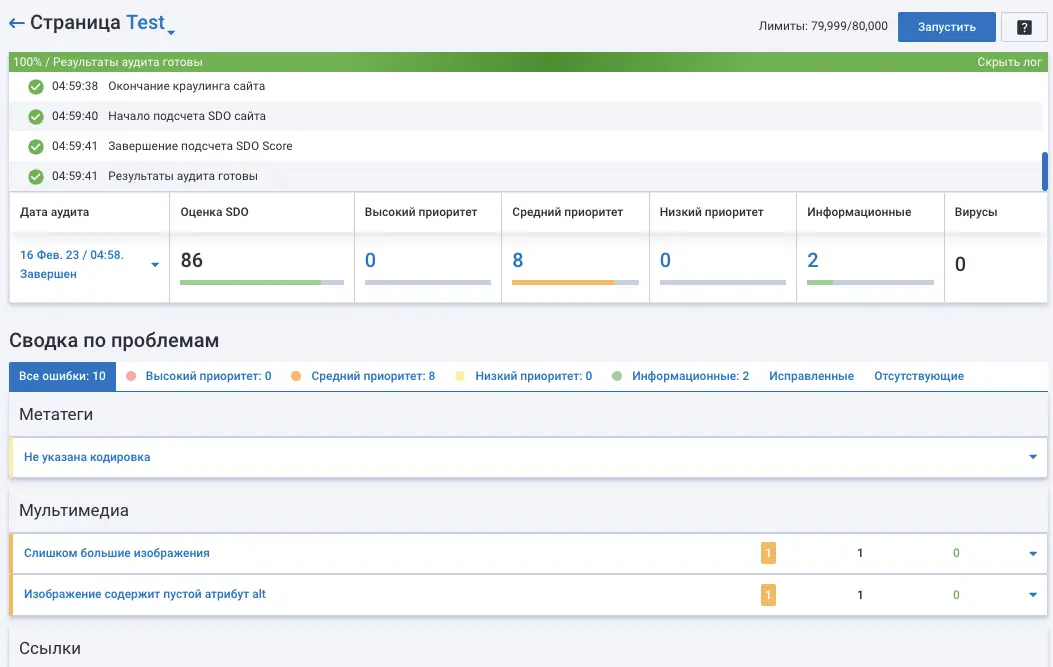Click the medium priority count 8
The width and height of the screenshot is (1053, 667).
pyautogui.click(x=518, y=261)
